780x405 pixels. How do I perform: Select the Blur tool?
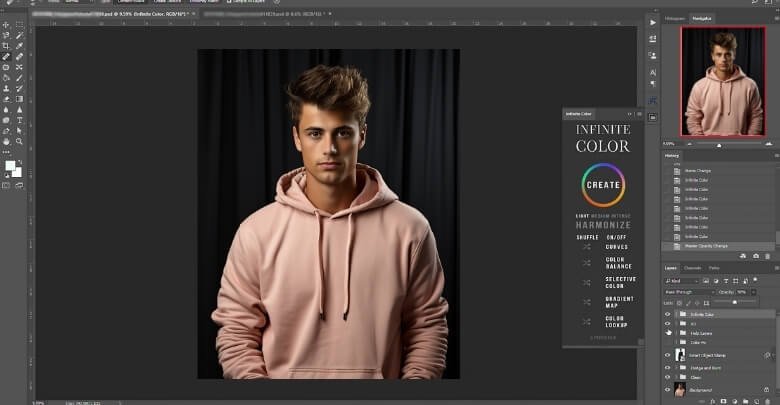click(6, 109)
